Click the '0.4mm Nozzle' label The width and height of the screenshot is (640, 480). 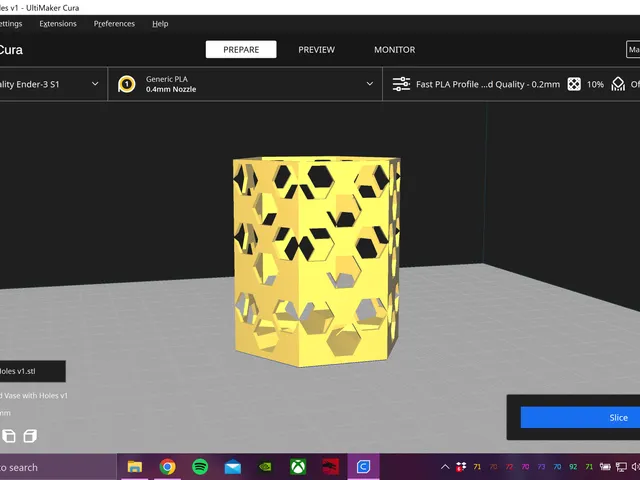[x=171, y=89]
